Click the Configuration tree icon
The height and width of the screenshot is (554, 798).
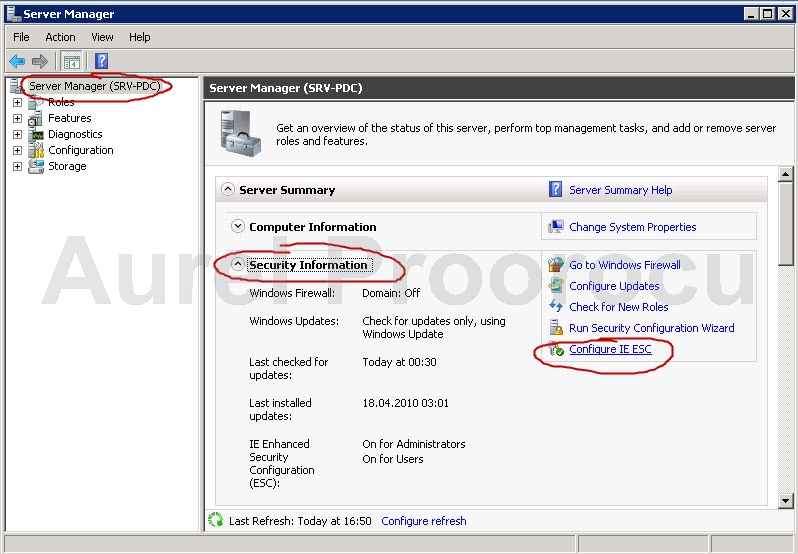[36, 150]
